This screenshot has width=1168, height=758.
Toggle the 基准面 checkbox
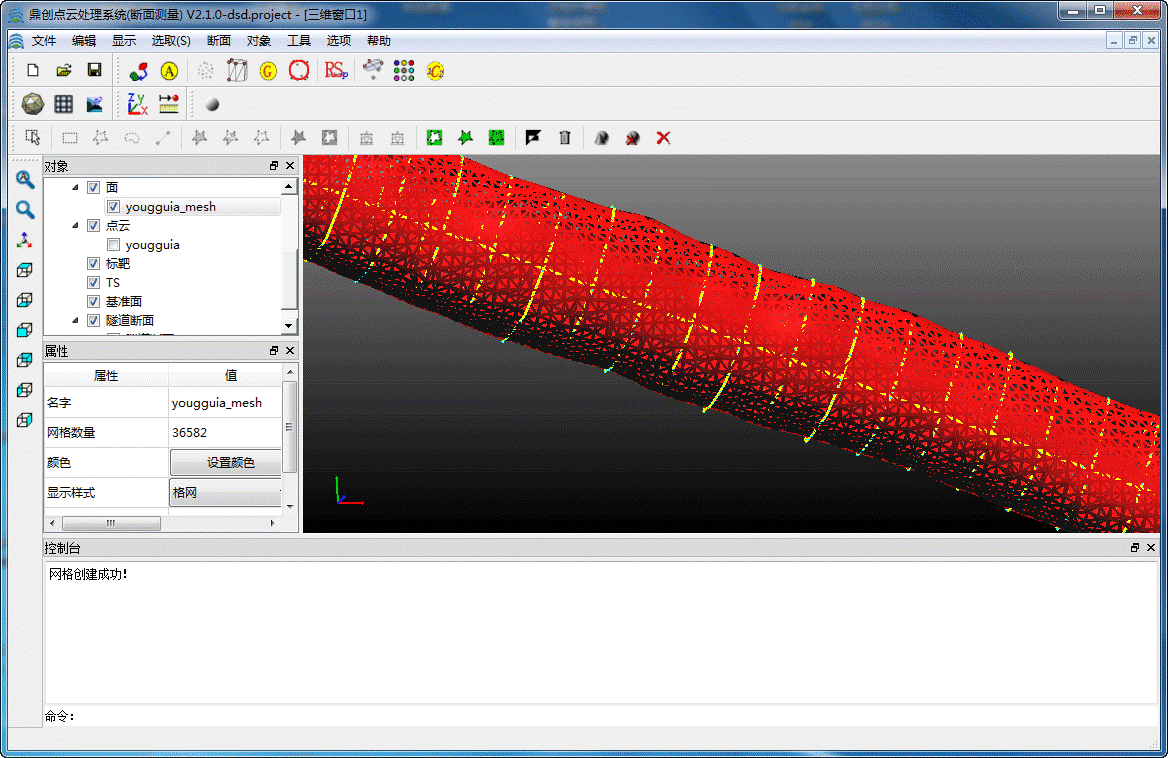click(x=94, y=302)
